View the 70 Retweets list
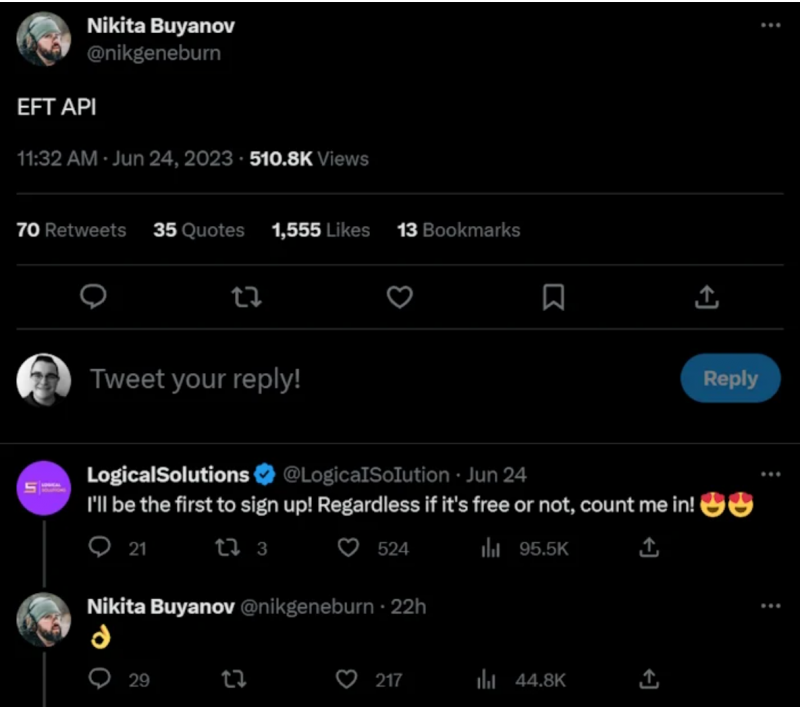 72,230
